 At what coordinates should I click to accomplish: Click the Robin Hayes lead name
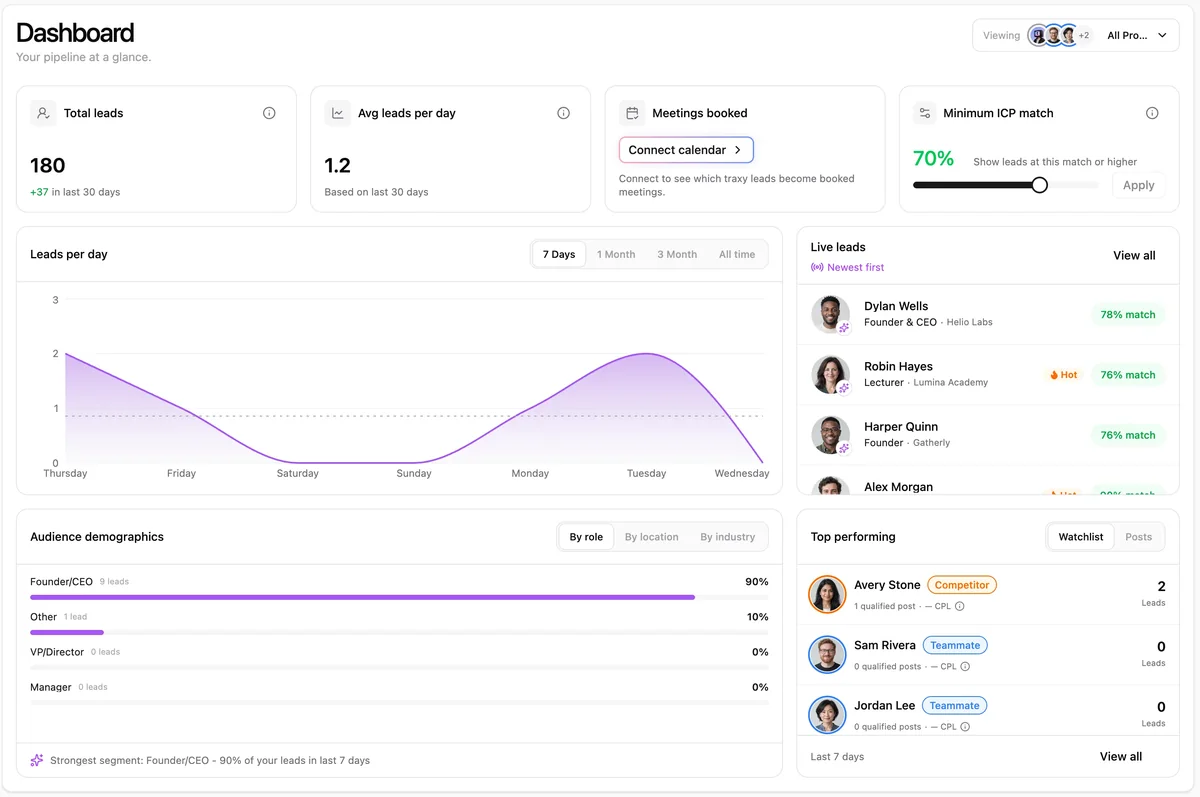click(898, 366)
